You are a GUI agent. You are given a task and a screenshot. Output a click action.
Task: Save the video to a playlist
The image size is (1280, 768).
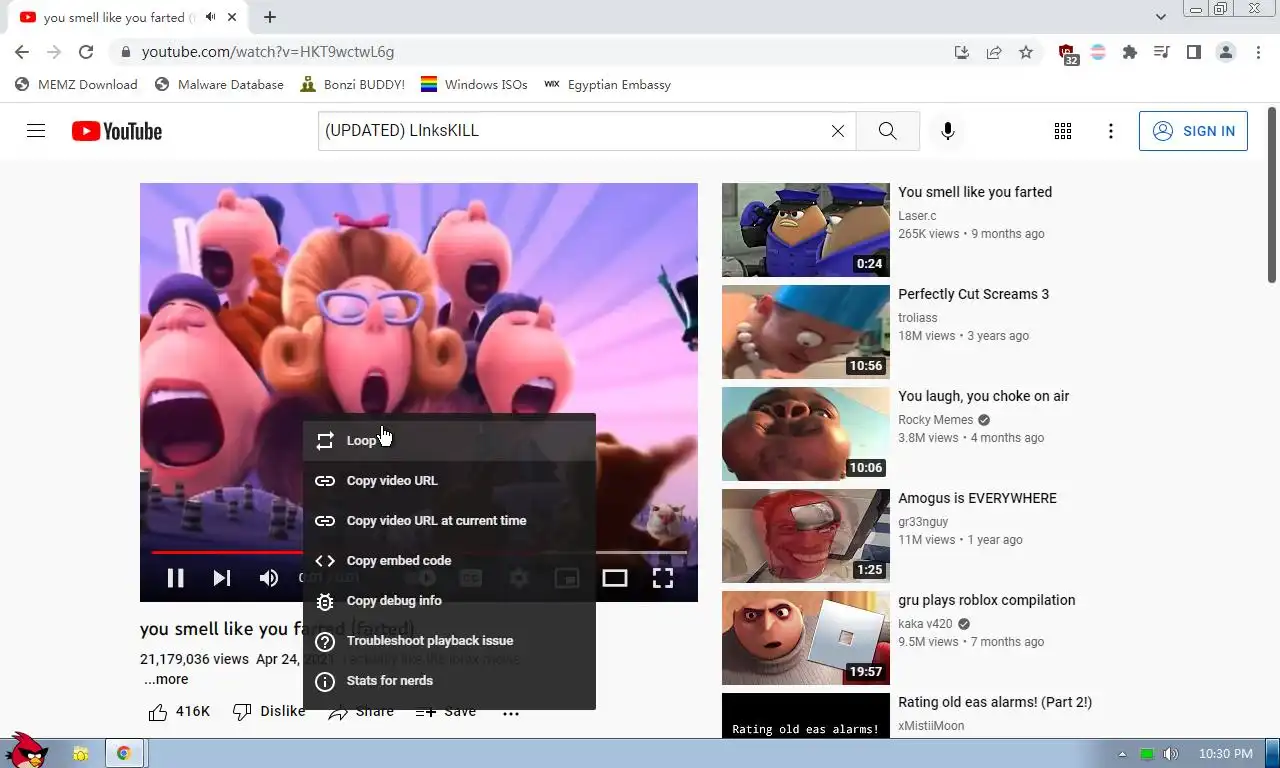(x=446, y=711)
